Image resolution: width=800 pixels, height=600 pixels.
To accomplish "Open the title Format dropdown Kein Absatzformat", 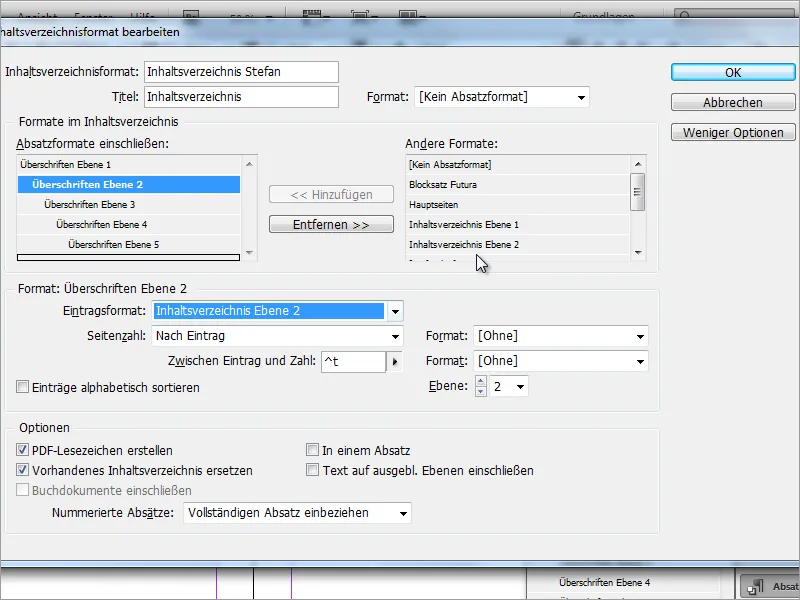I will coord(502,97).
